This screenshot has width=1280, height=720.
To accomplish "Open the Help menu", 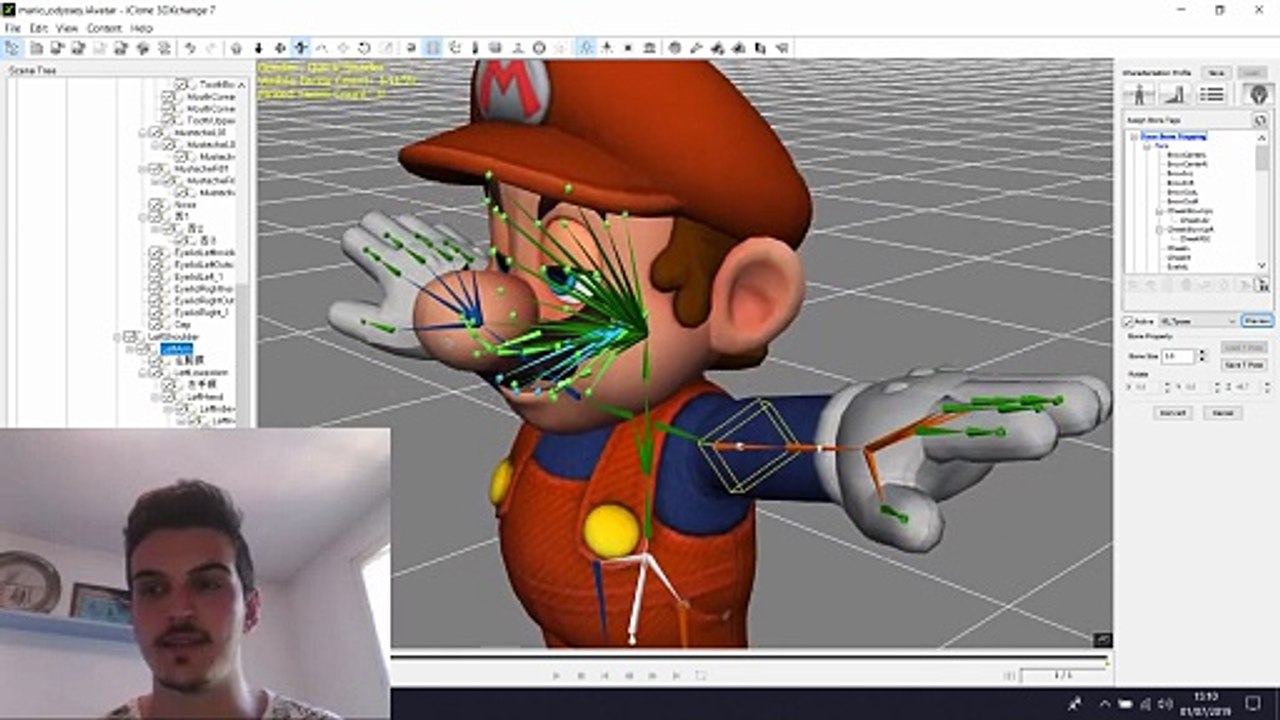I will 142,28.
